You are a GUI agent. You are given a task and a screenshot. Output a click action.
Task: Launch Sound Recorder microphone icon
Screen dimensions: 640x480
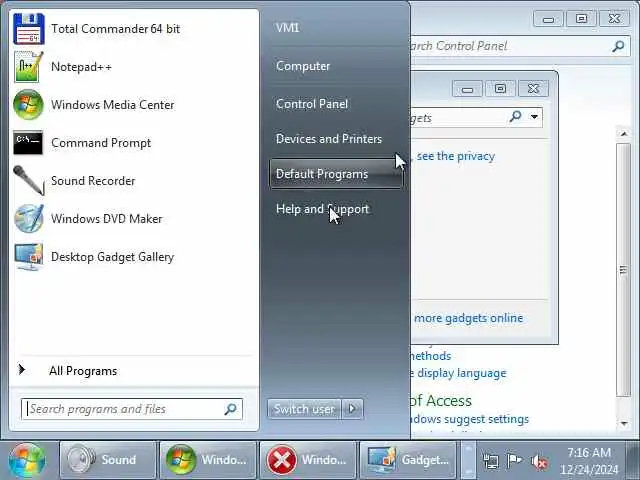click(29, 180)
